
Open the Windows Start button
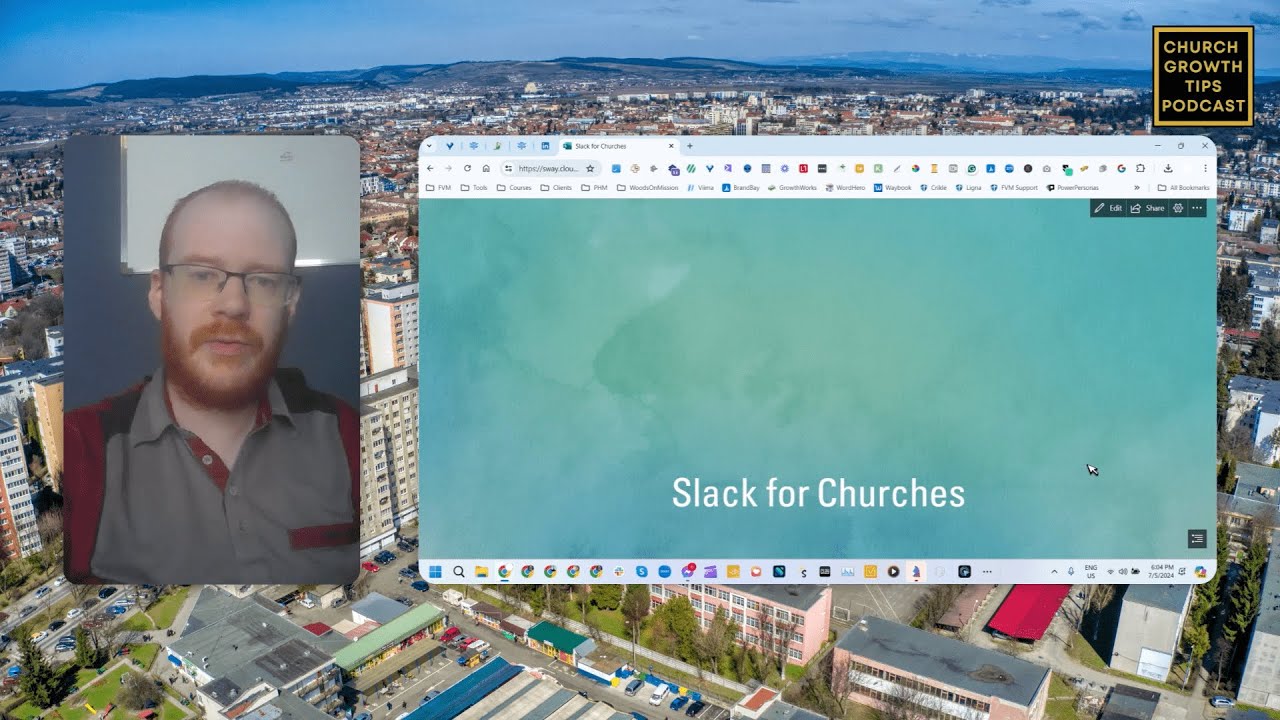pyautogui.click(x=435, y=572)
